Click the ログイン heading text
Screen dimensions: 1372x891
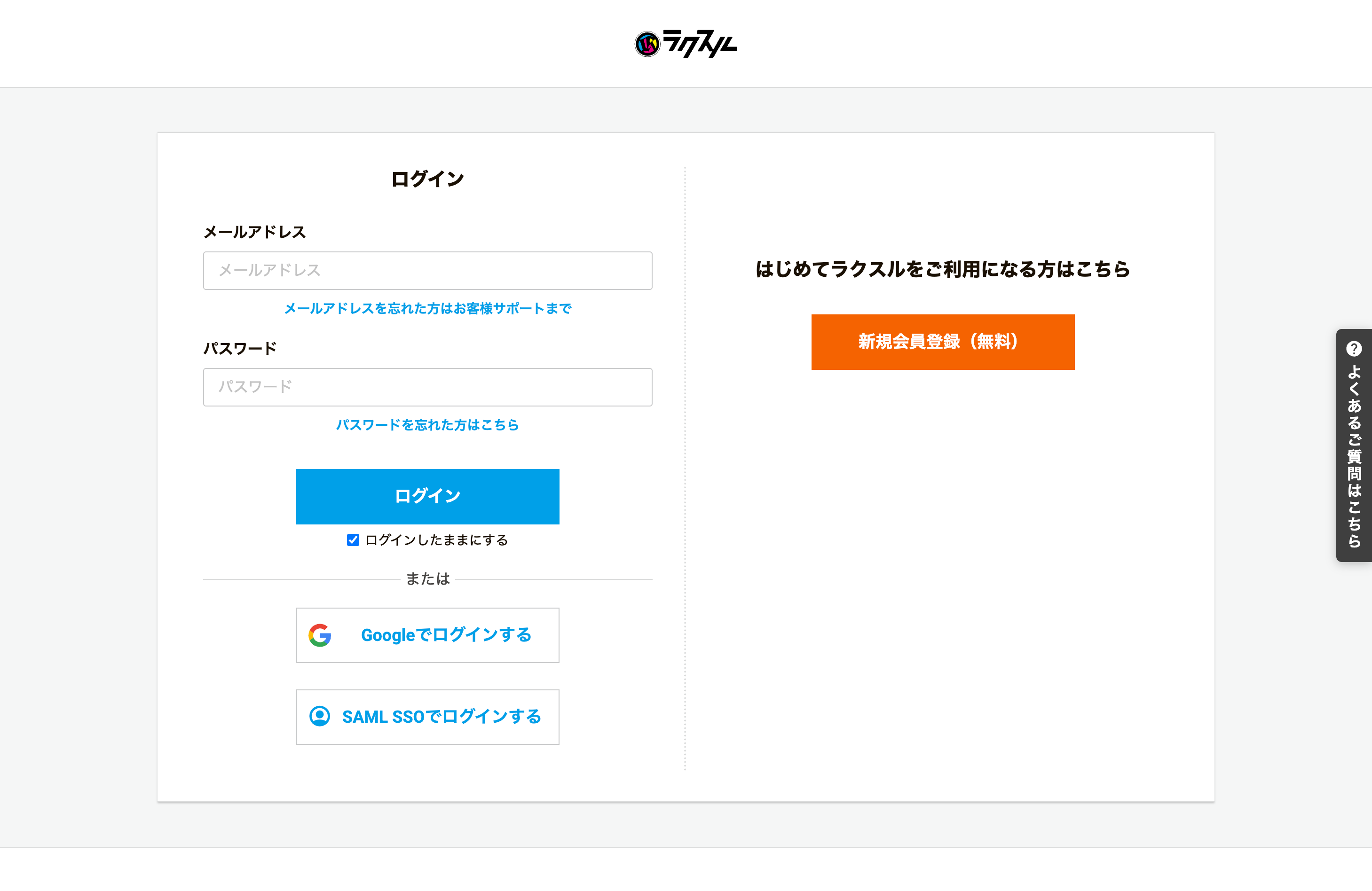(x=428, y=179)
